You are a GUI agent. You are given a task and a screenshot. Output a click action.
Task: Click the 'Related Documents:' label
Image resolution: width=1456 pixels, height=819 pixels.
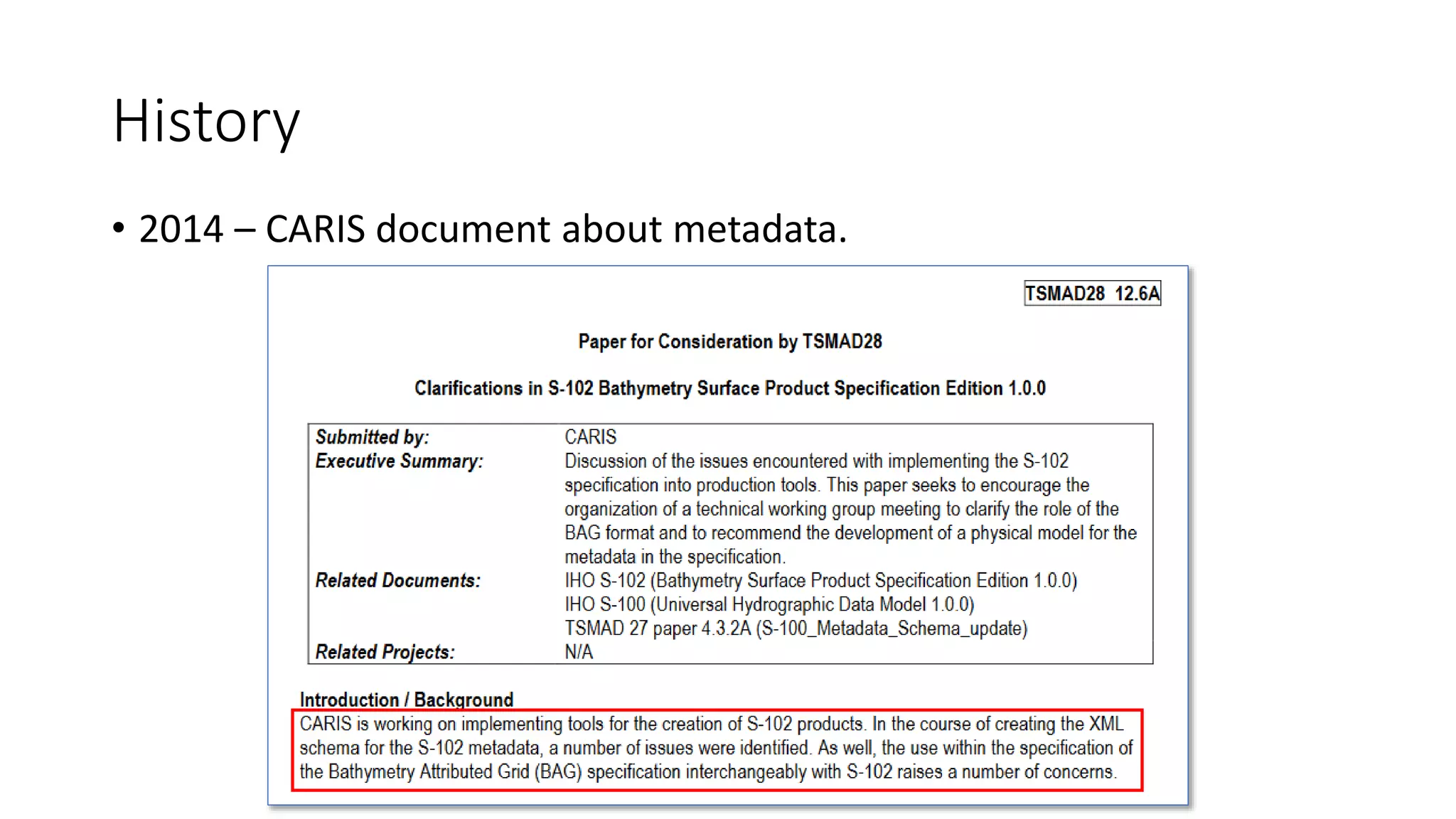point(397,580)
